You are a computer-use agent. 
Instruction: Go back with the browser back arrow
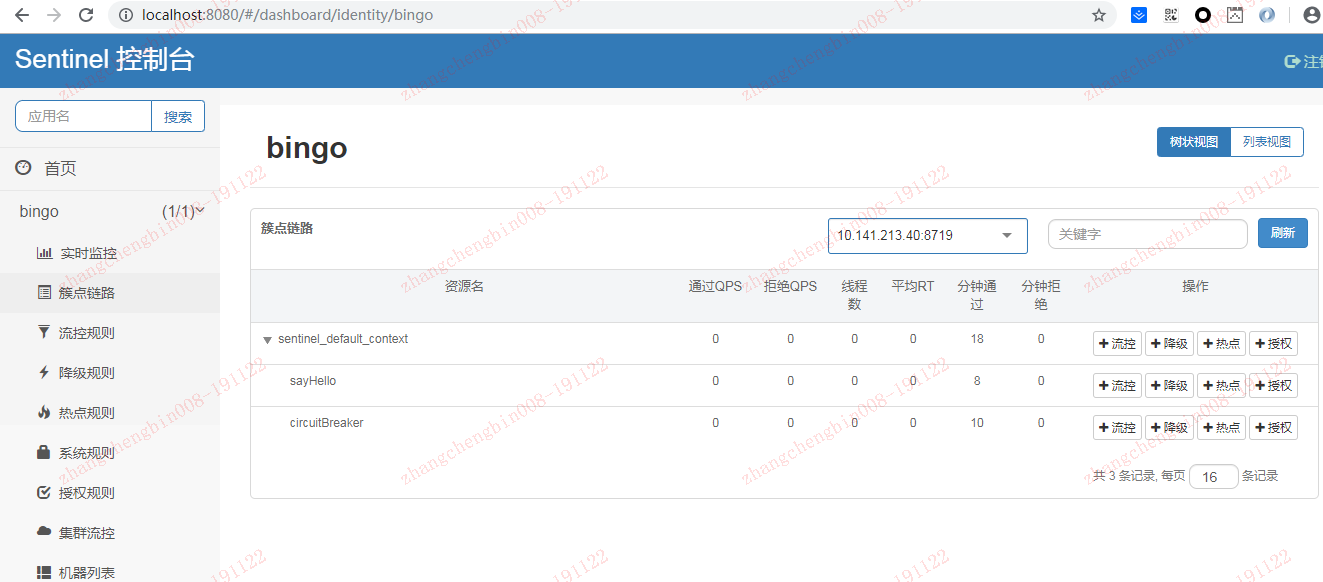point(22,15)
